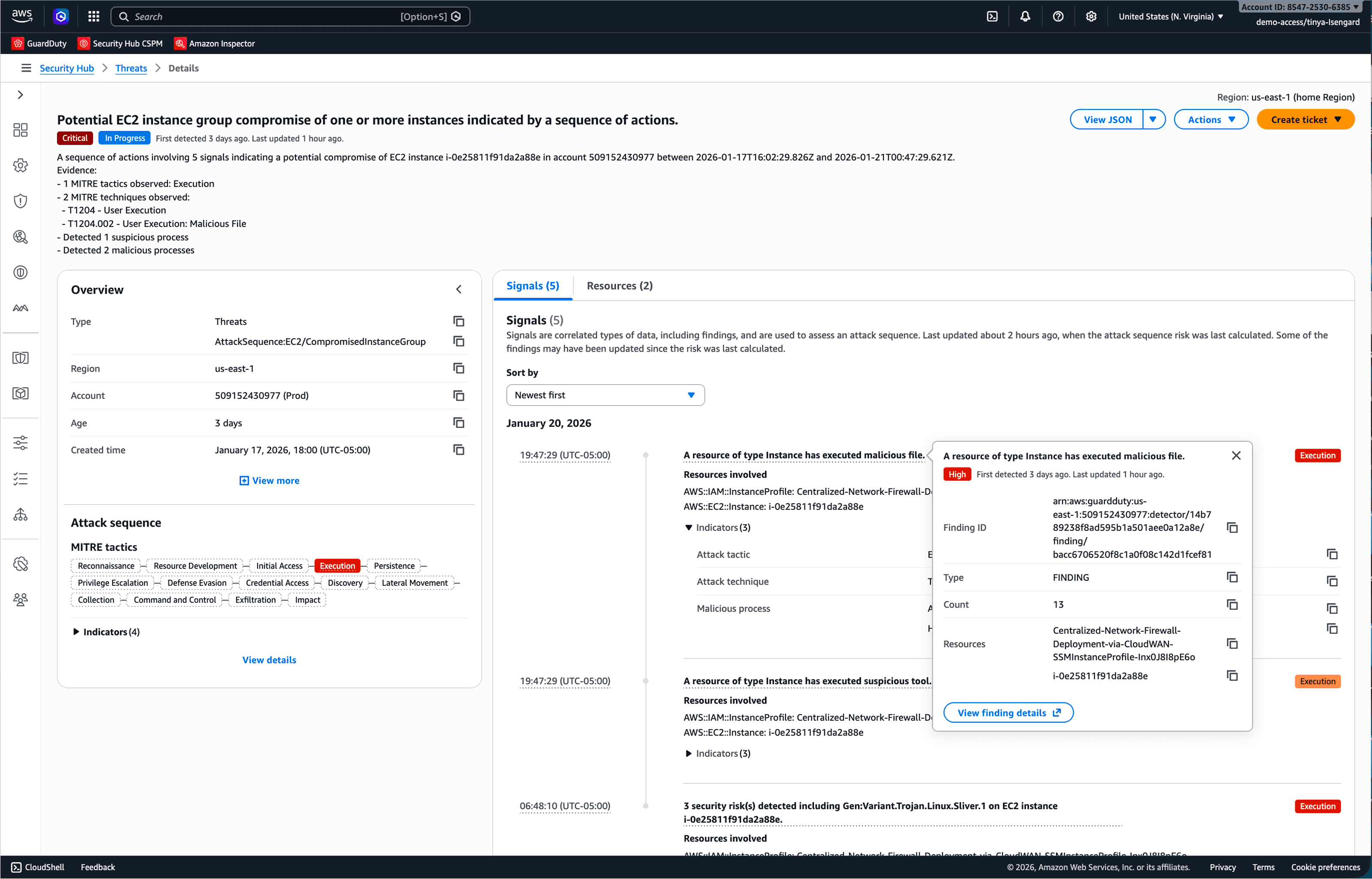Expand the left navigation panel chevron
Viewport: 1372px width, 879px height.
(x=21, y=95)
